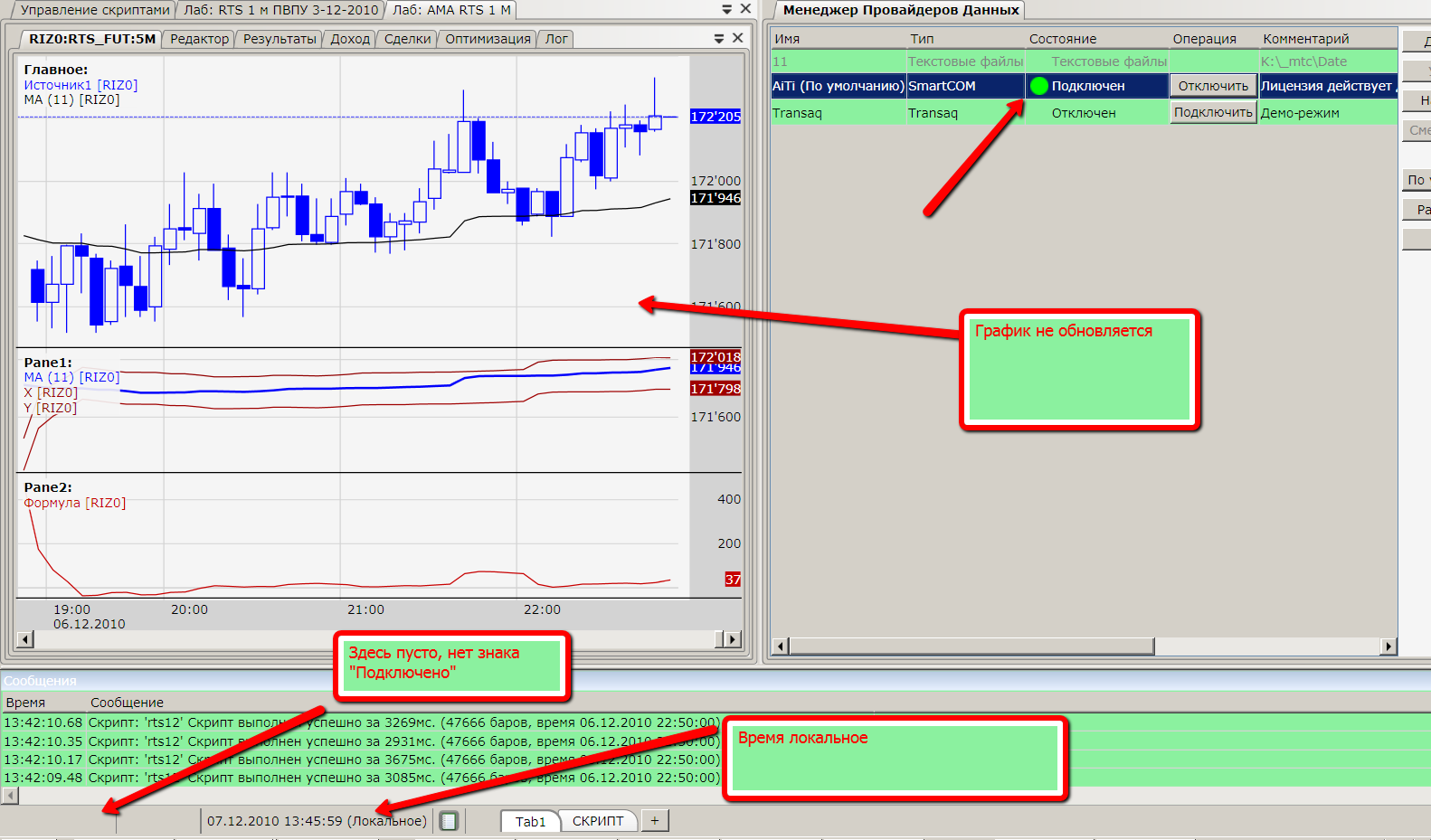Click the chart horizontal scrollbar left arrow

(x=25, y=639)
